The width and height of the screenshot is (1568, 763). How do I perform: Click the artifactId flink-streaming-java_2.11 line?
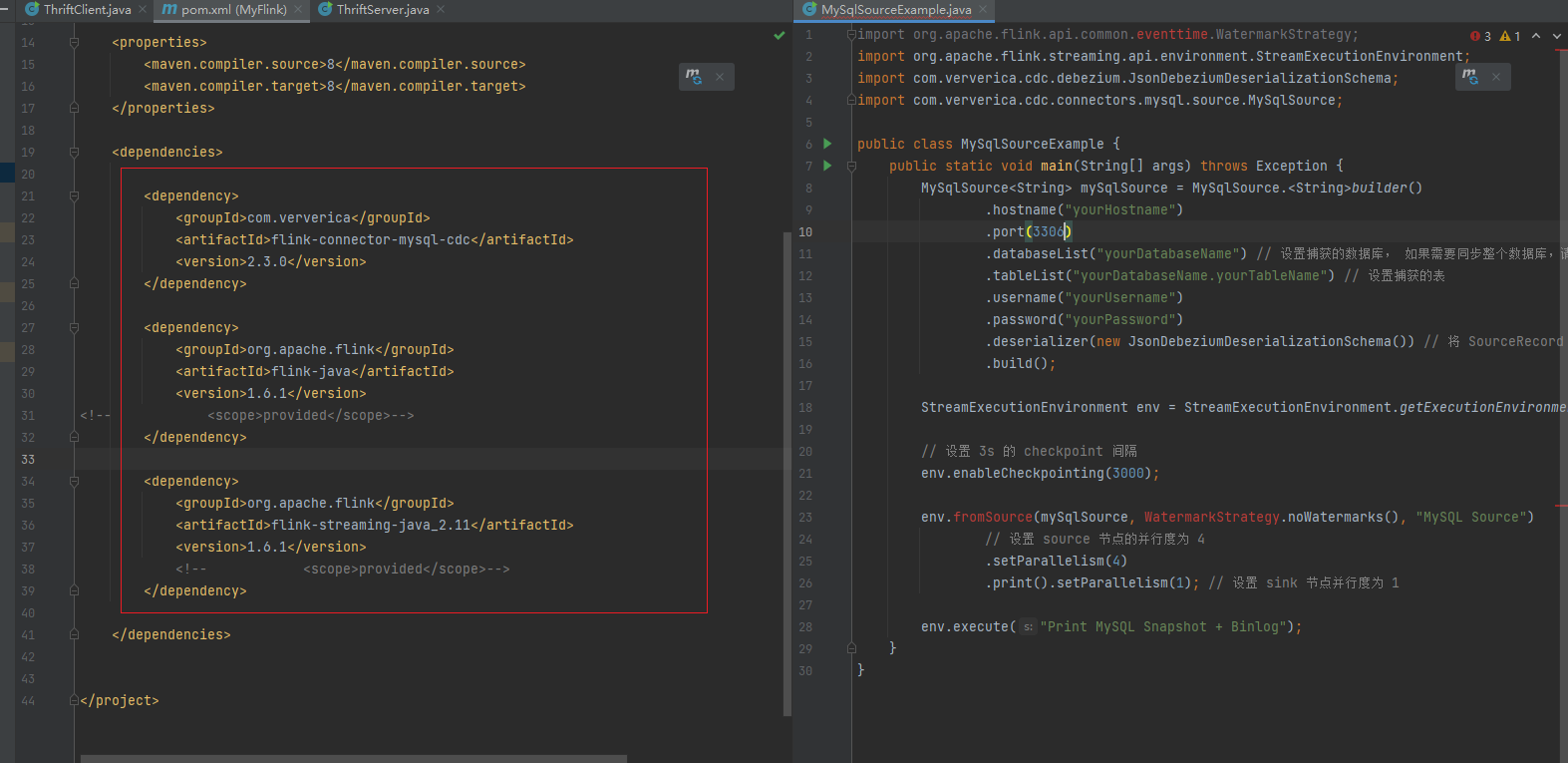click(x=375, y=526)
